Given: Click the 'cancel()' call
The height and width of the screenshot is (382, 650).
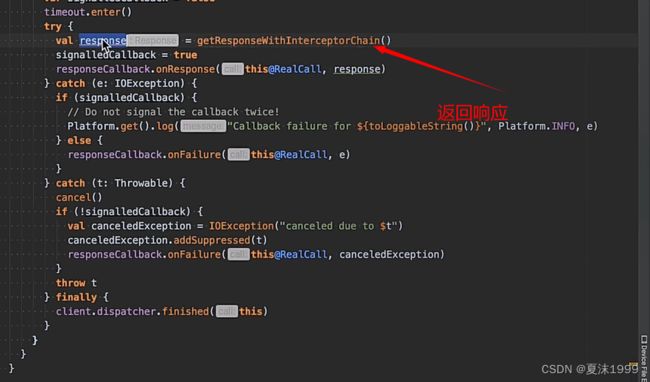Looking at the screenshot, I should (79, 197).
